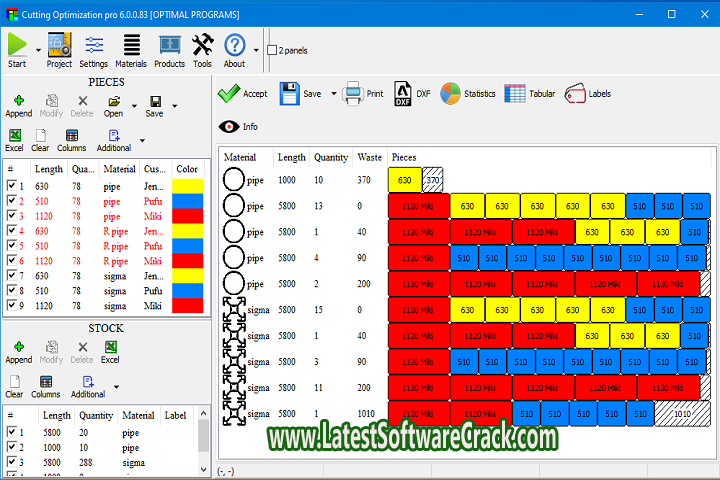Image resolution: width=720 pixels, height=480 pixels.
Task: Select the yellow color swatch of row 1
Action: (187, 186)
